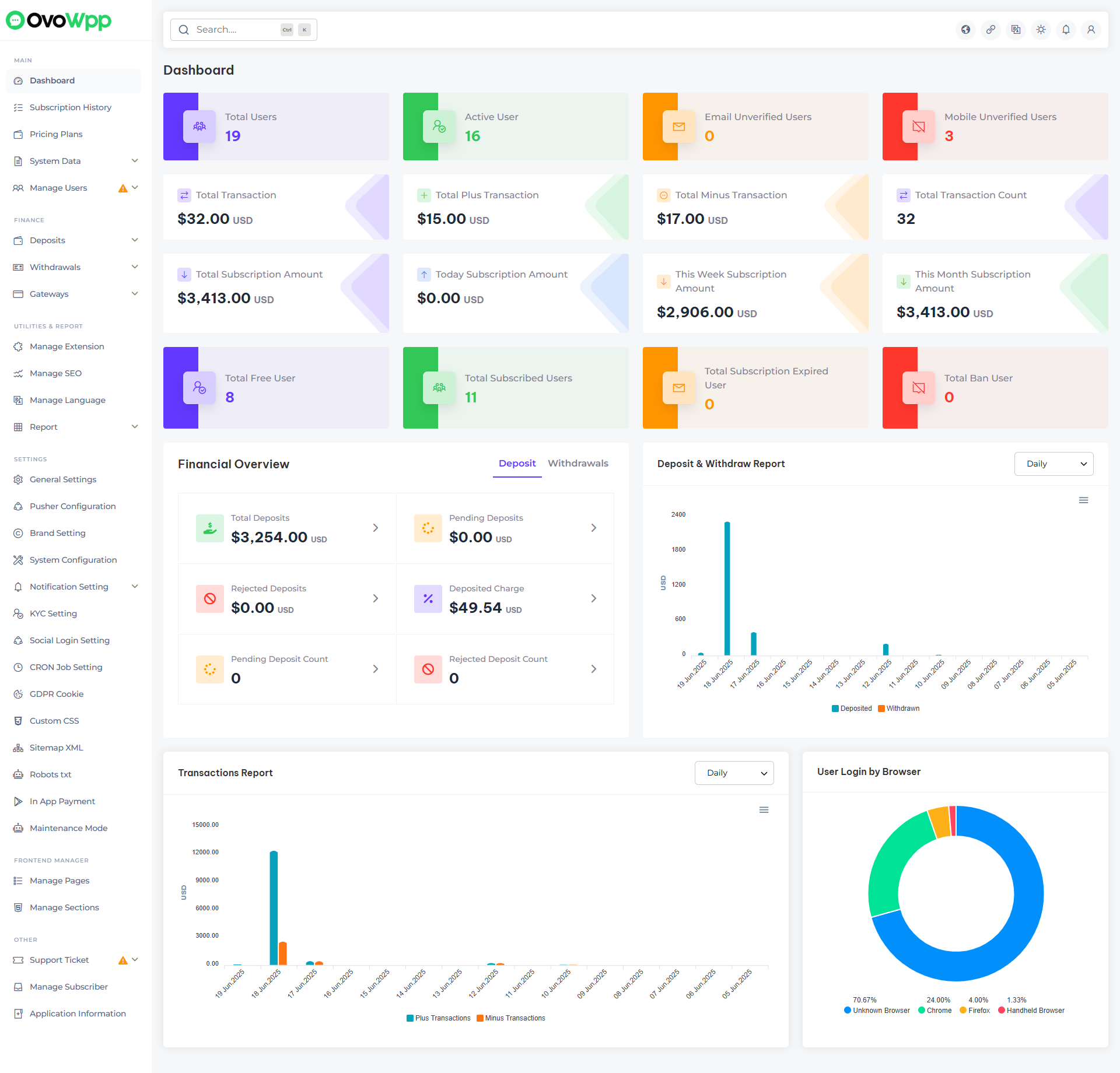This screenshot has height=1073, width=1120.
Task: Click the globe icon in top bar
Action: pos(966,30)
